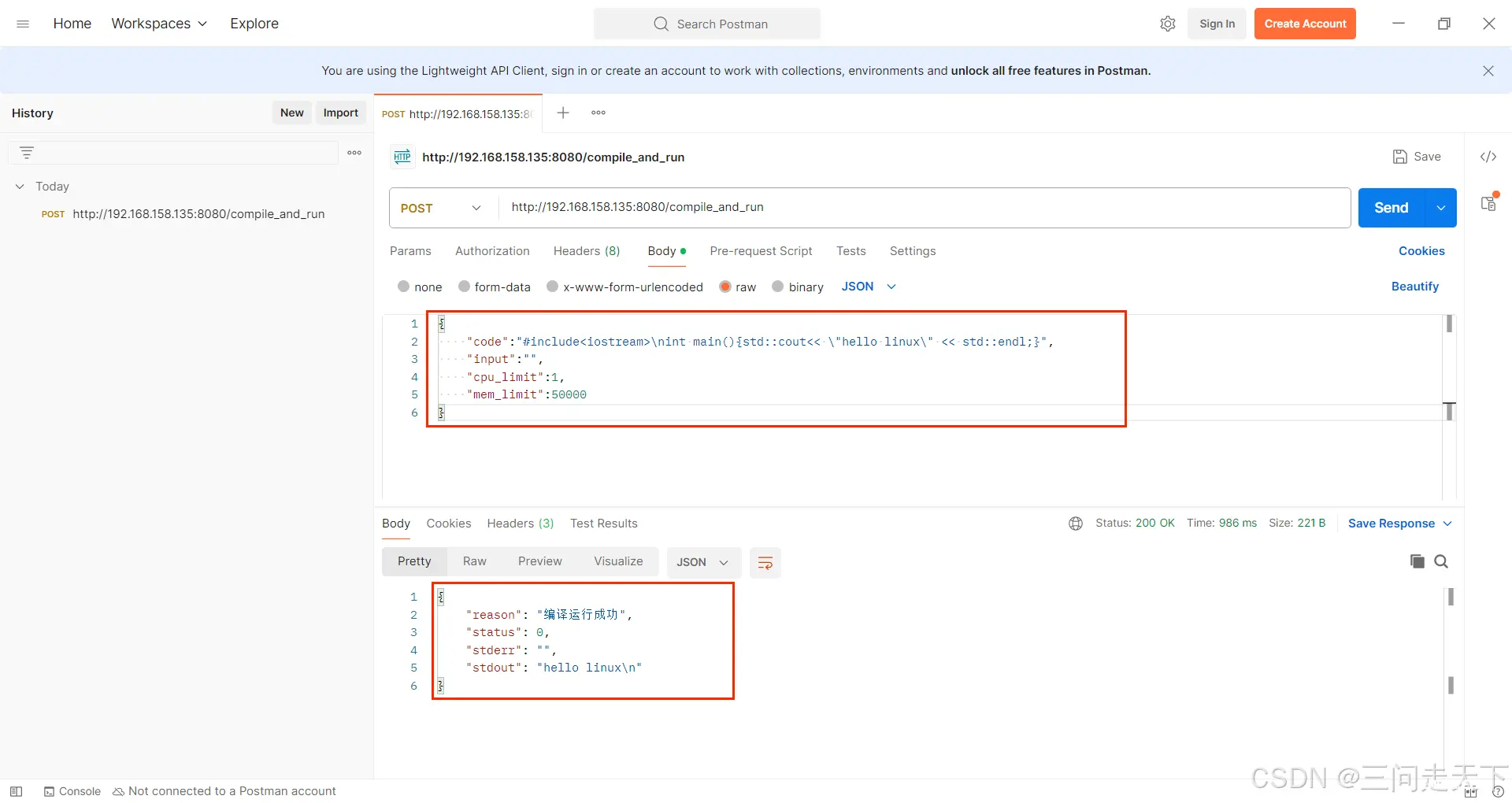This screenshot has width=1512, height=803.
Task: Open the POST compile_and_run history entry
Action: pos(183,214)
